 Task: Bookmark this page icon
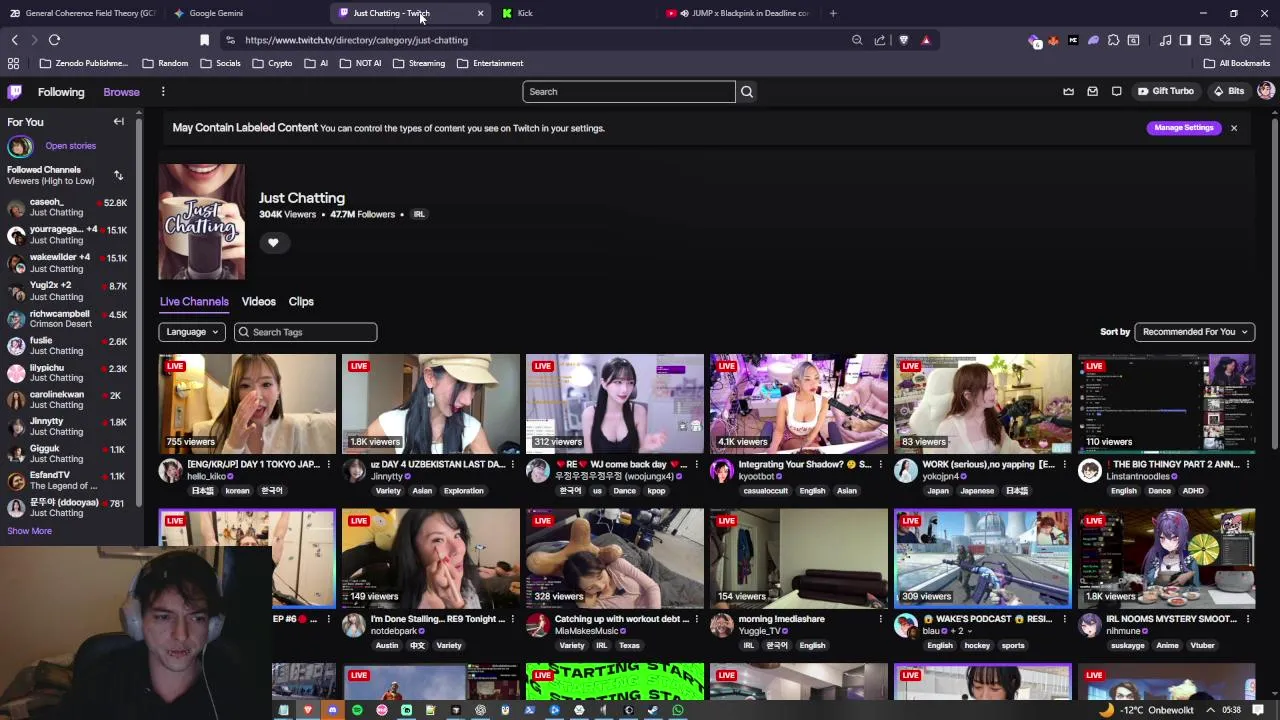coord(204,40)
